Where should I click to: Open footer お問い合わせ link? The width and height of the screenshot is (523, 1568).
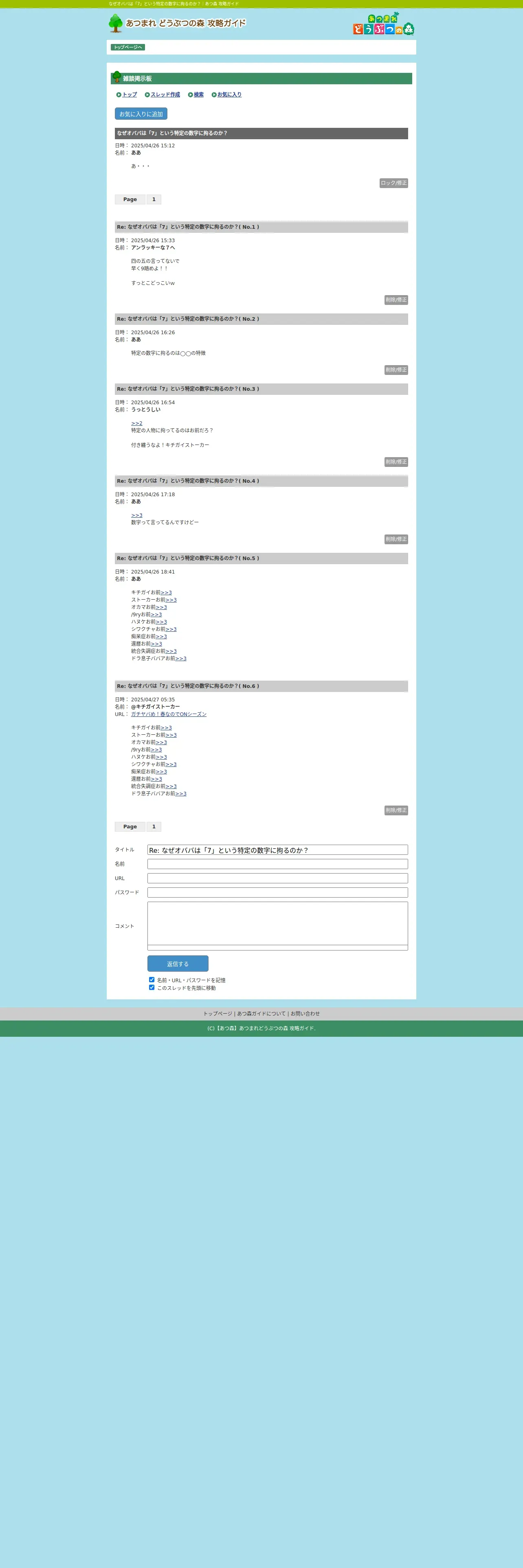pyautogui.click(x=305, y=1014)
